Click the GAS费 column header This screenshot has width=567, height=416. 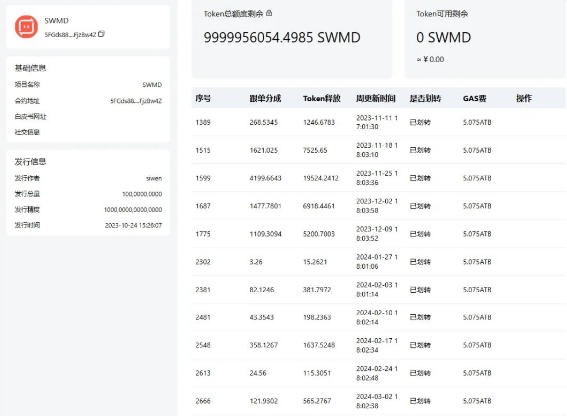[x=474, y=98]
